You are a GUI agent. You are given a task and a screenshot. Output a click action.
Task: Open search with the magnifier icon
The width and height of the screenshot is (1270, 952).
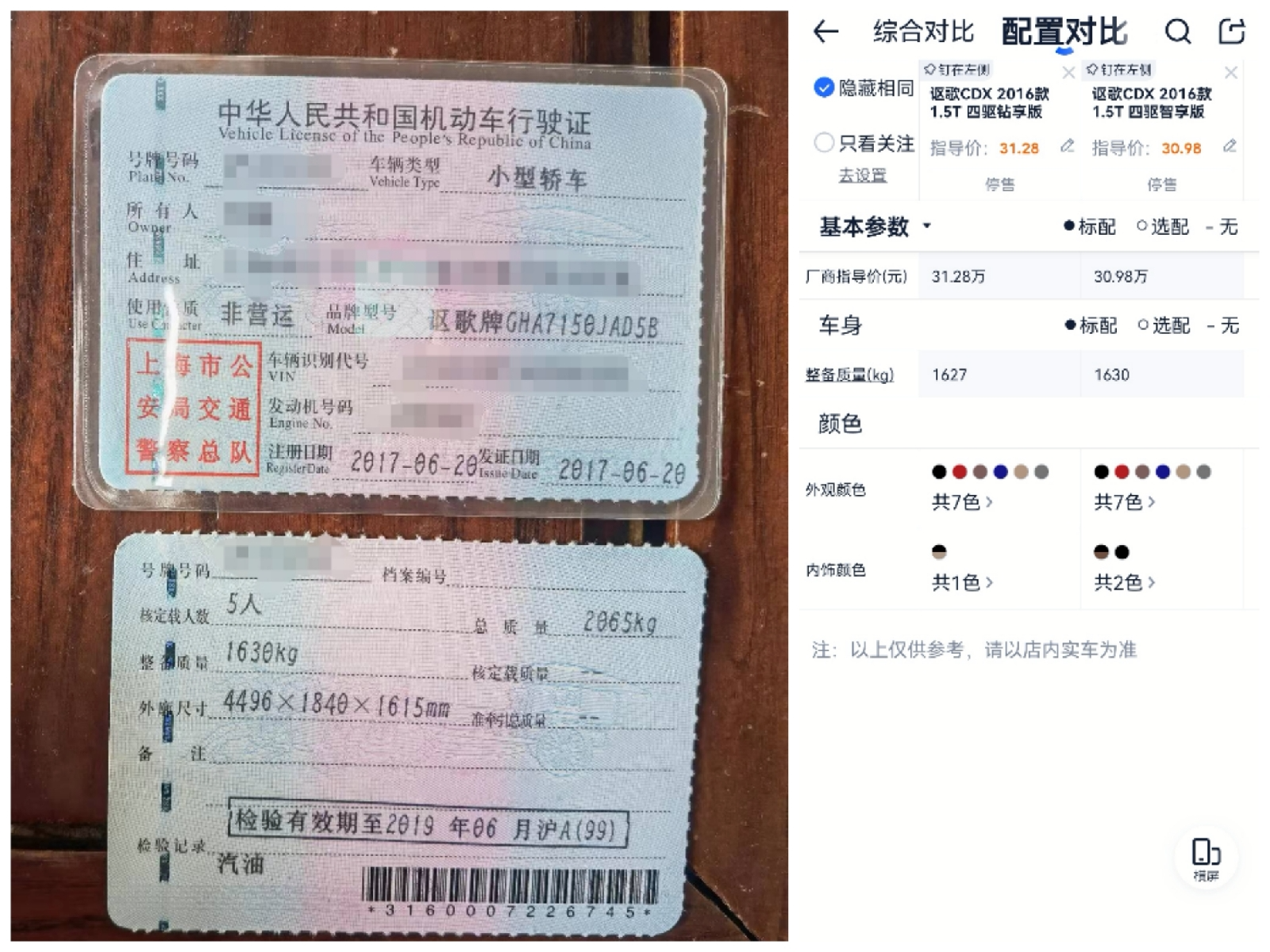coord(1178,32)
